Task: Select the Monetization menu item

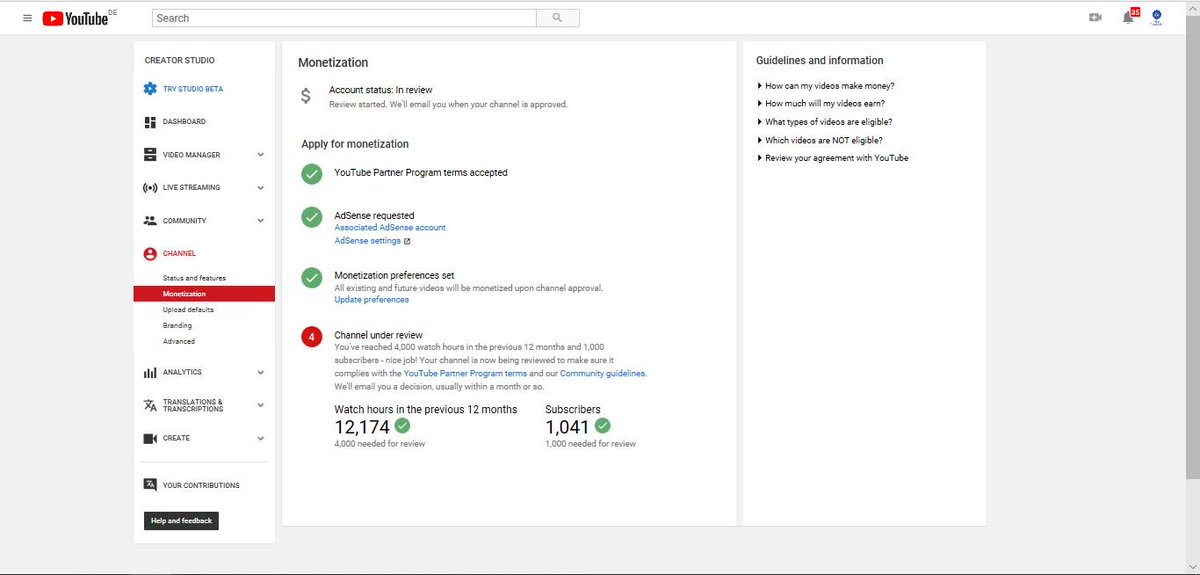Action: tap(204, 294)
